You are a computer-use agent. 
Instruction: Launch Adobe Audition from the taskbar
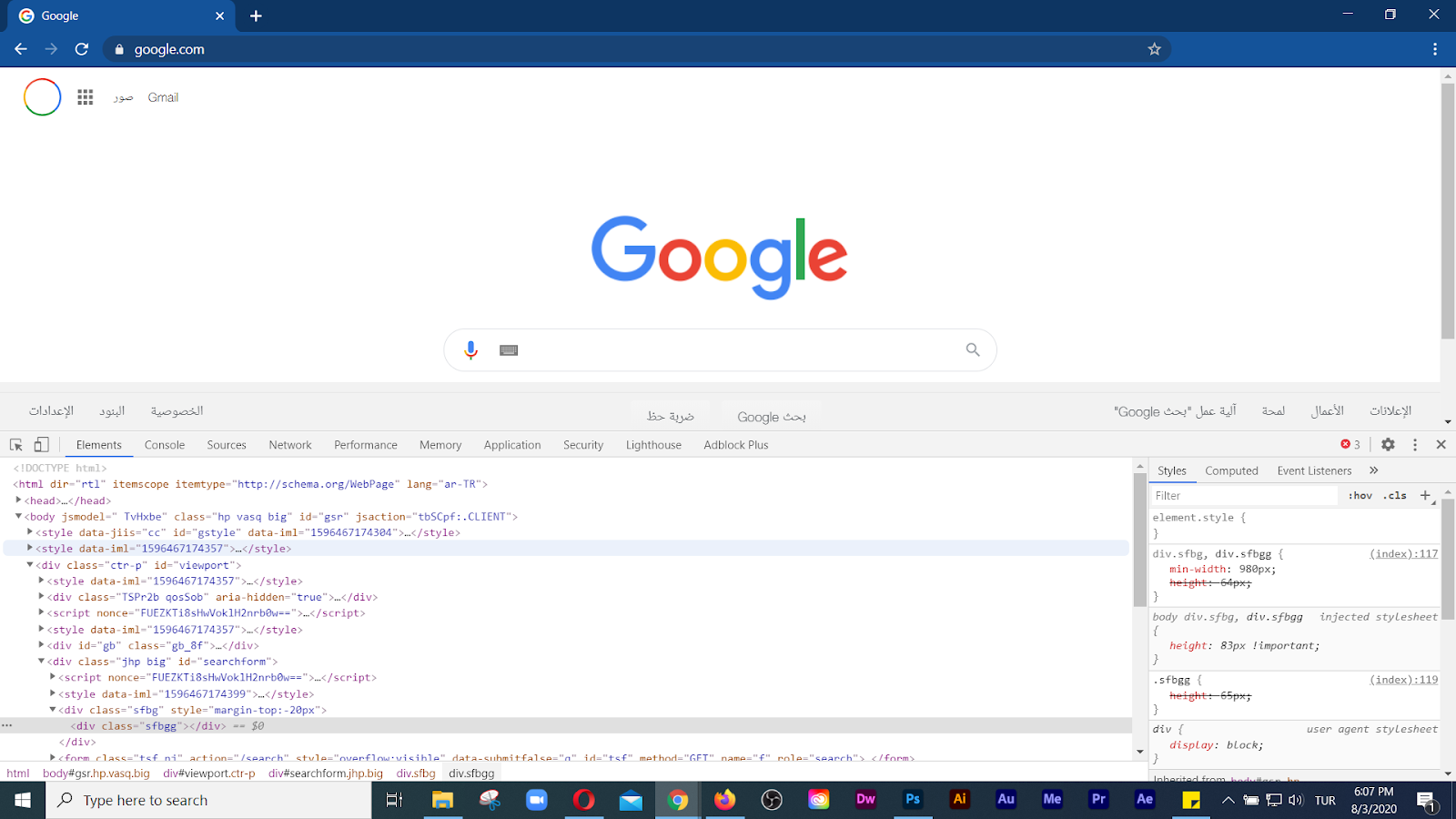pyautogui.click(x=1006, y=799)
